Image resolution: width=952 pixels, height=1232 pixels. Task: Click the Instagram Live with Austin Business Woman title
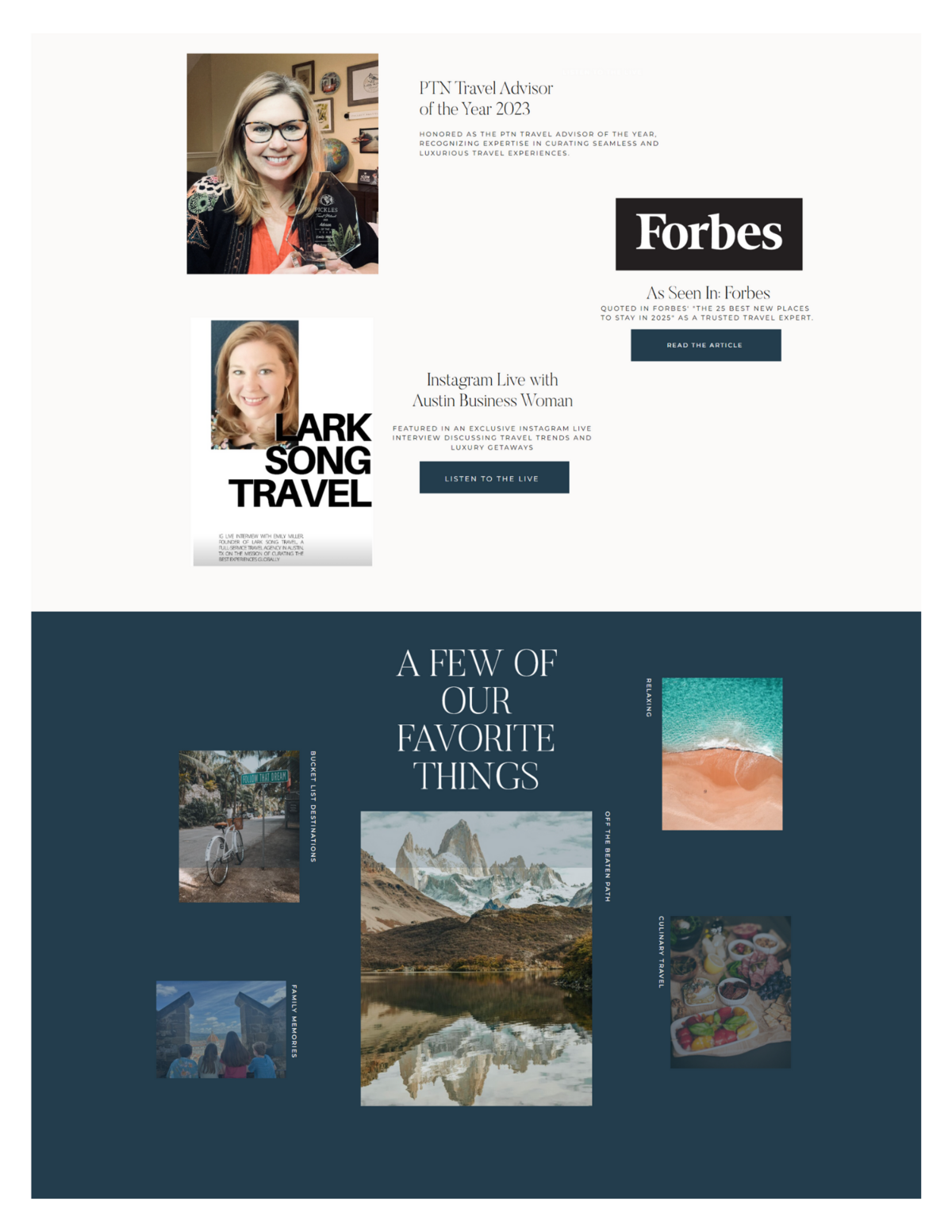(x=492, y=390)
